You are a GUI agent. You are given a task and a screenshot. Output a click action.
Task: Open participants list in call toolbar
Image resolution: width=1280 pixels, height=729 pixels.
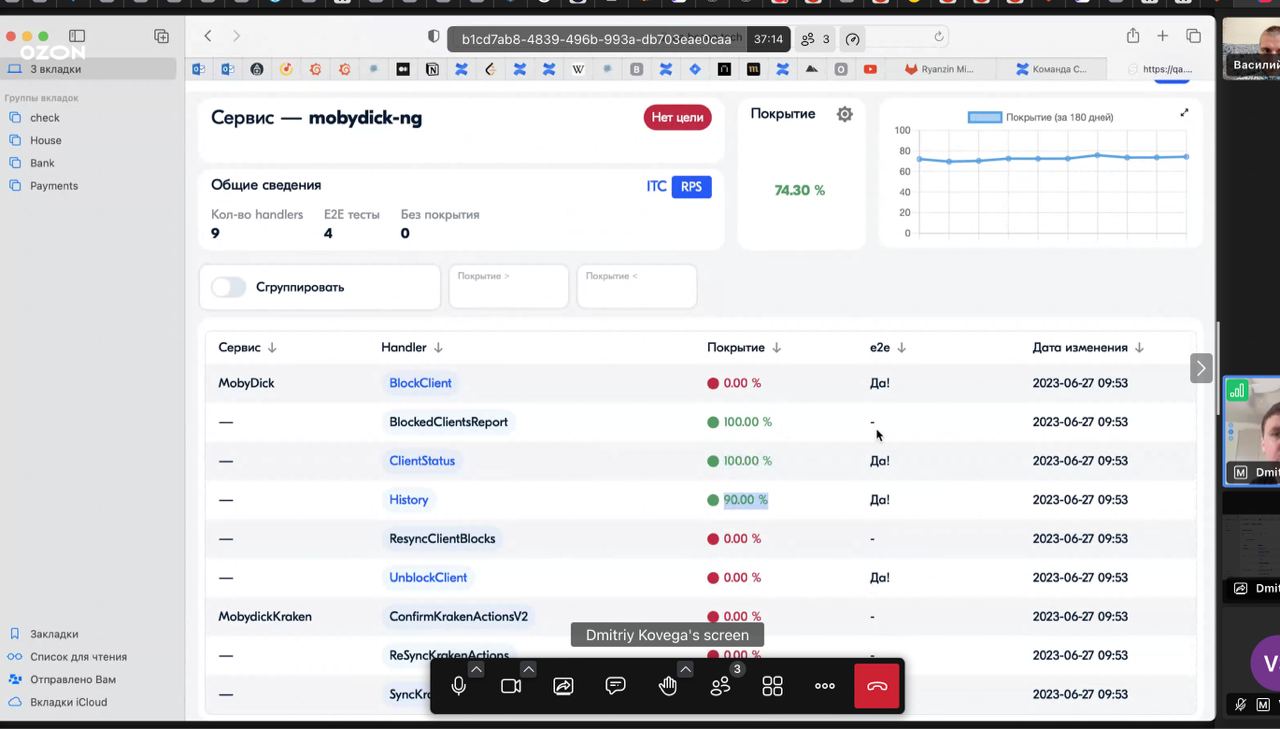point(720,686)
